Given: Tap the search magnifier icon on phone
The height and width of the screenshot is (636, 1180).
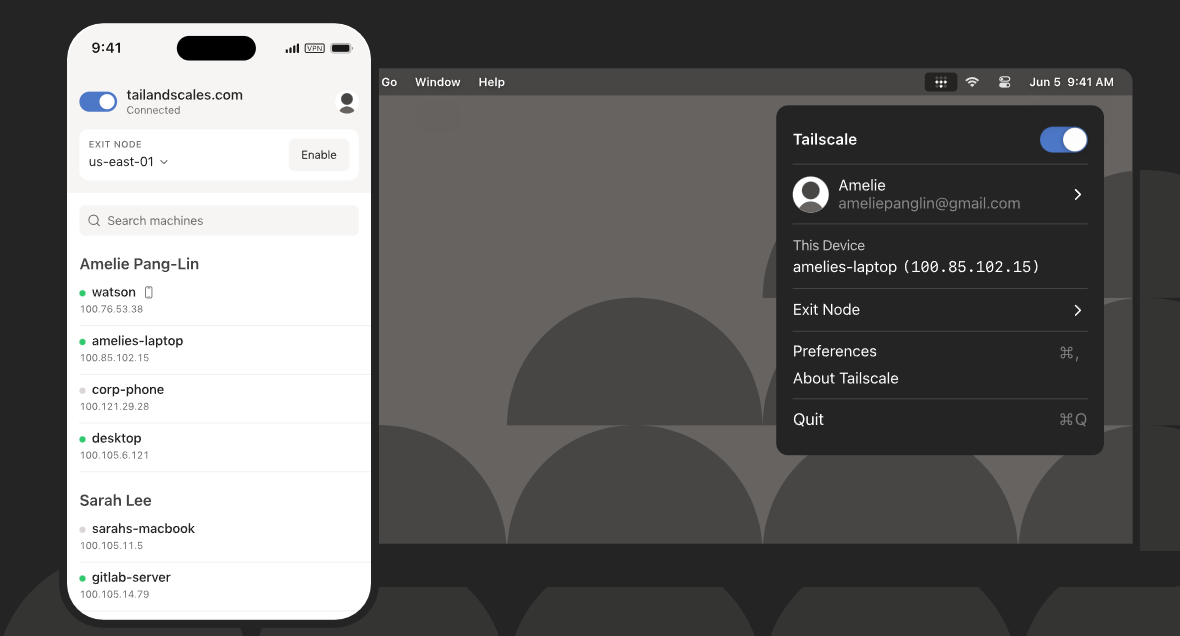Looking at the screenshot, I should click(x=94, y=221).
